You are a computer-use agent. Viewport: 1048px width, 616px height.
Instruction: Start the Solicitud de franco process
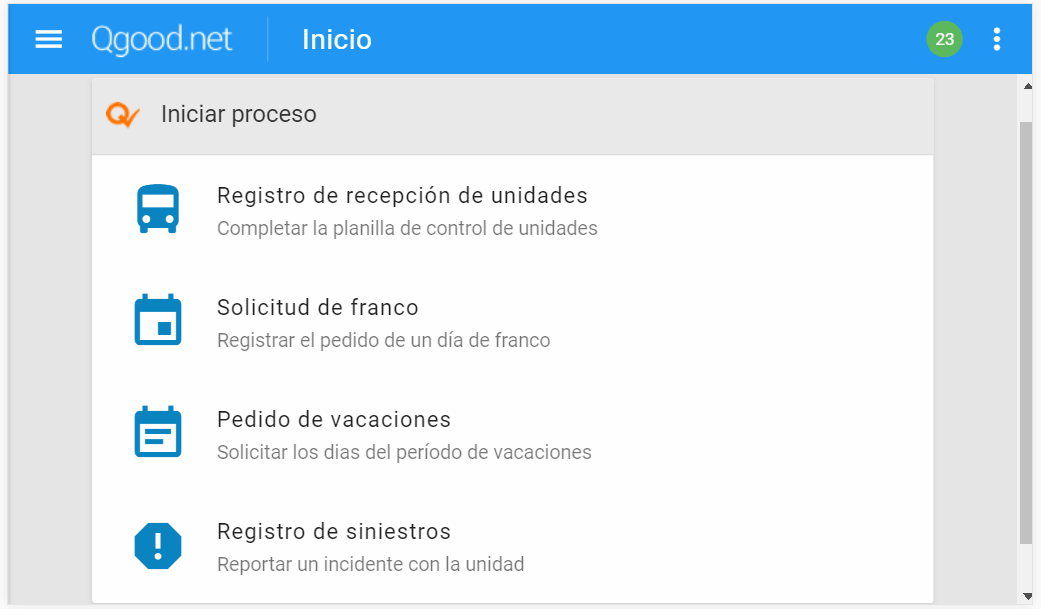[318, 307]
